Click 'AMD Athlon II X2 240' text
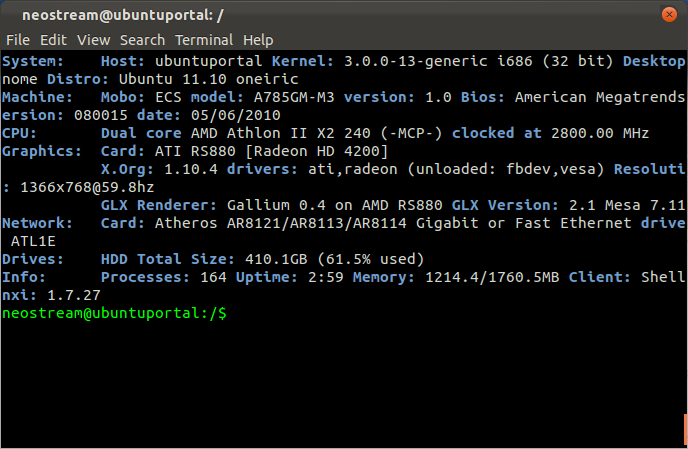 click(x=280, y=133)
